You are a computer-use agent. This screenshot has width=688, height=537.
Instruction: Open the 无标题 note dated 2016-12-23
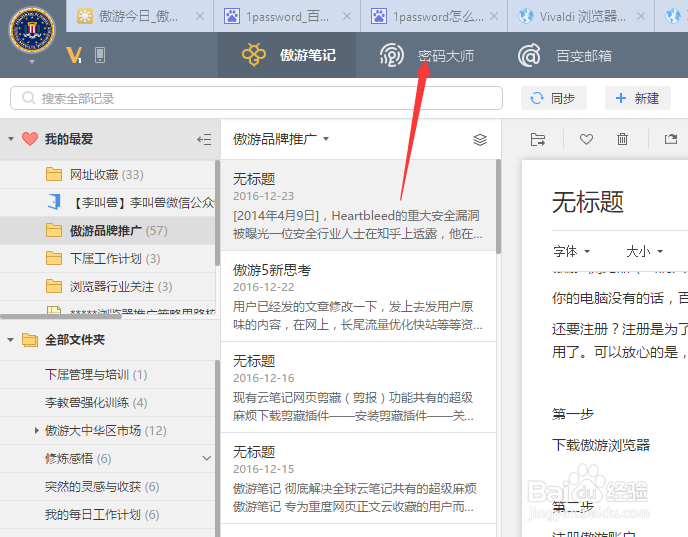(x=358, y=205)
